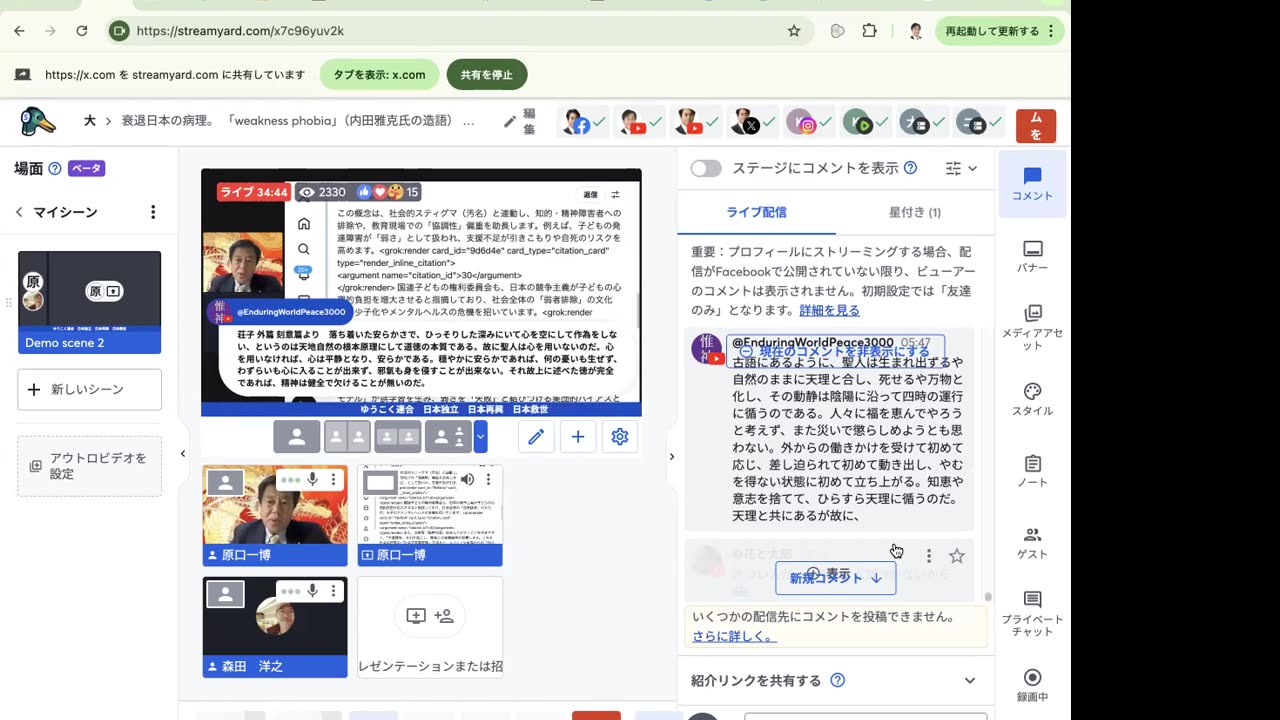This screenshot has height=720, width=1280.
Task: Mute microphone on 原口一博 camera card
Action: [x=313, y=480]
